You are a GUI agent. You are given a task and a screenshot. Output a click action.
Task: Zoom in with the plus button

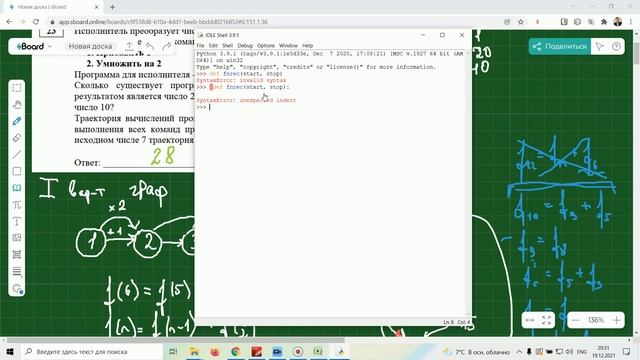pos(616,320)
